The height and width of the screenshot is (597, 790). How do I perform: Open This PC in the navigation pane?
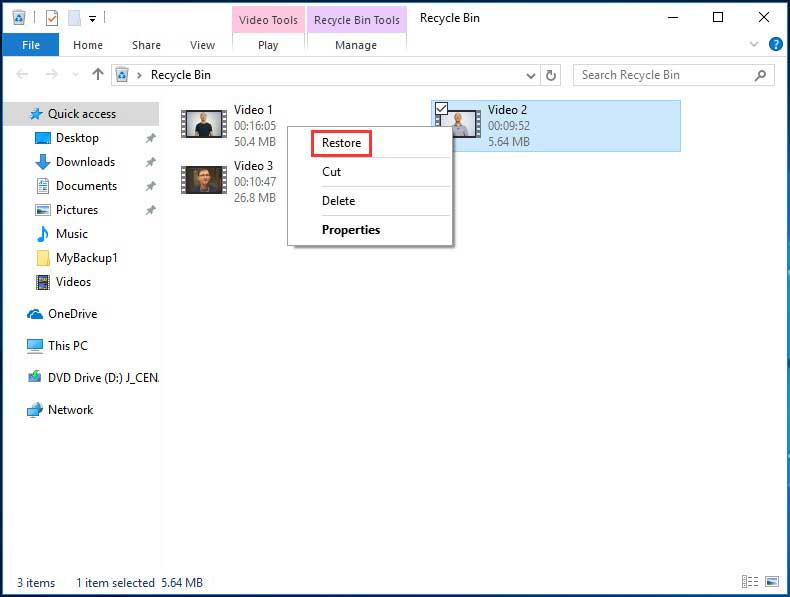click(68, 346)
